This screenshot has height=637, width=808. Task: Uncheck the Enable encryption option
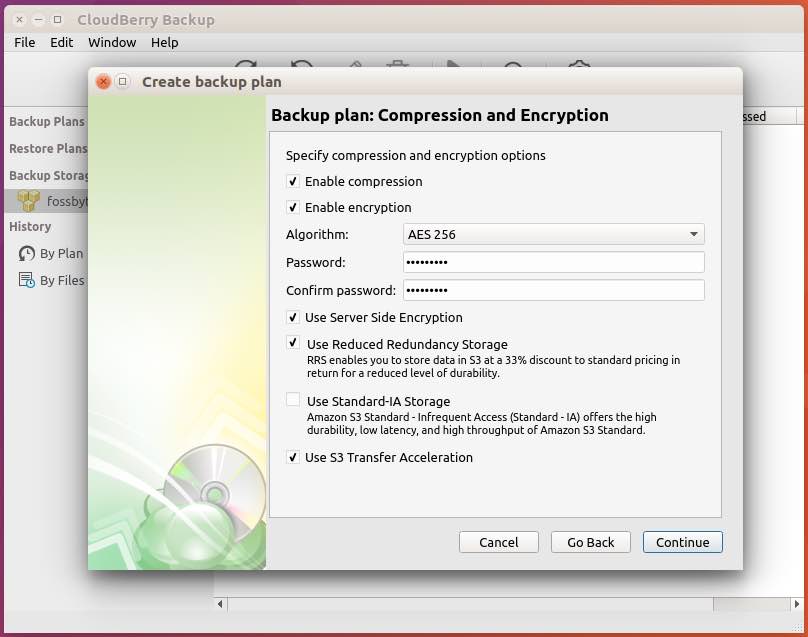click(293, 207)
